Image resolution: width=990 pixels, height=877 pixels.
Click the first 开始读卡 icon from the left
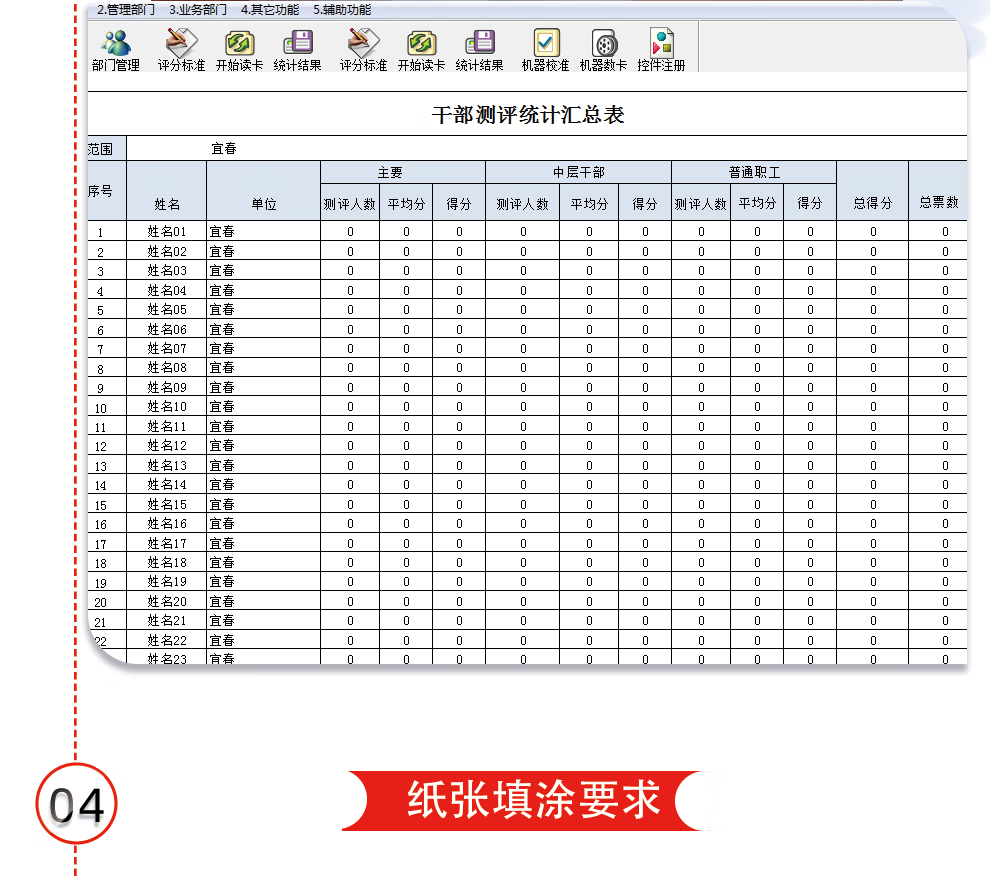click(239, 45)
